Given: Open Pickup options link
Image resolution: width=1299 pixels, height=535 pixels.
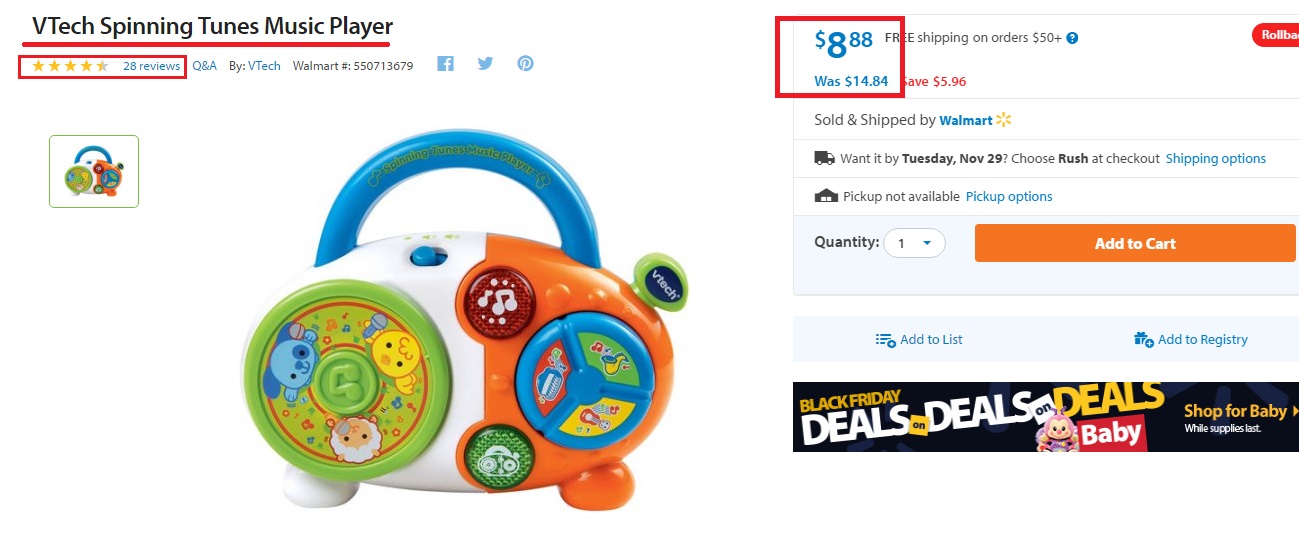Looking at the screenshot, I should 1008,196.
